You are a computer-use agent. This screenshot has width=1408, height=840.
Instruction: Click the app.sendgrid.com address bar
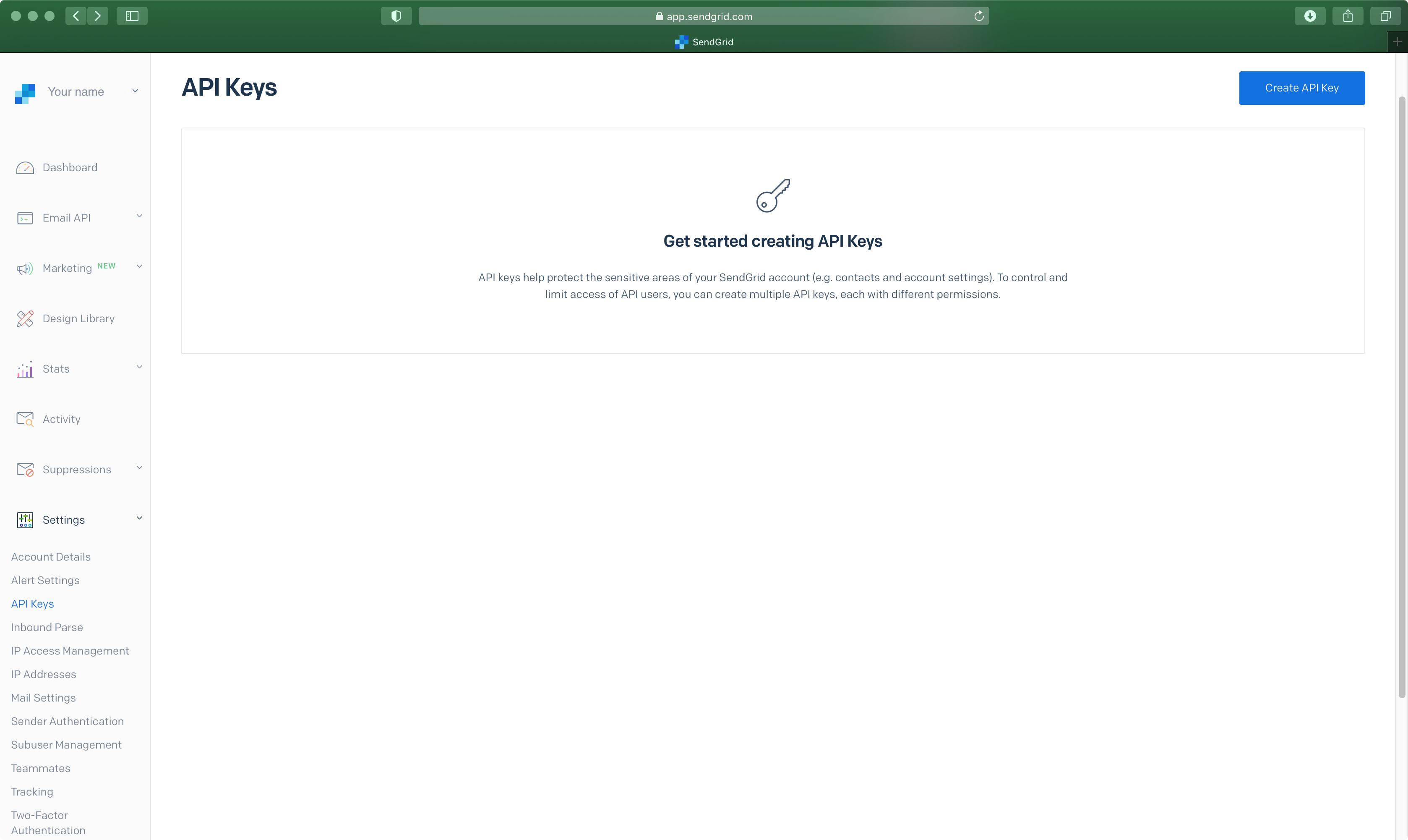pos(704,16)
